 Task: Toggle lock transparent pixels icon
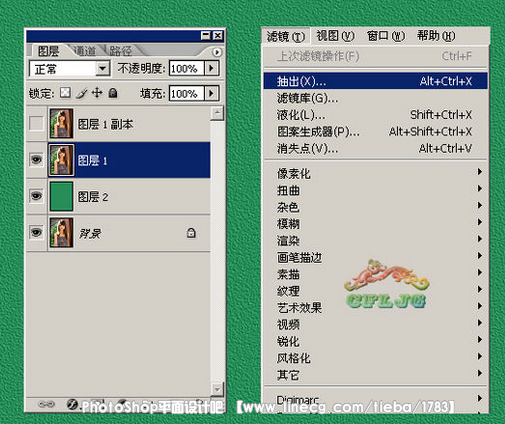pos(65,93)
